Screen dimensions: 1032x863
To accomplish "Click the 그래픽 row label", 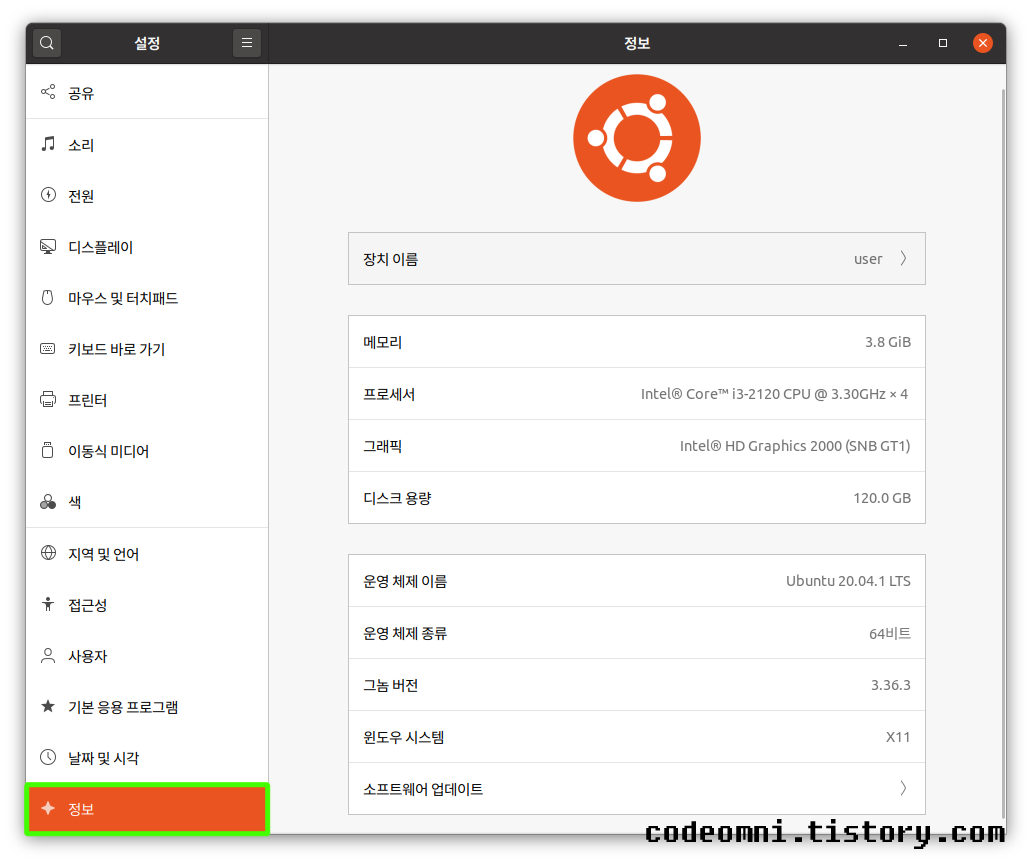I will [382, 446].
